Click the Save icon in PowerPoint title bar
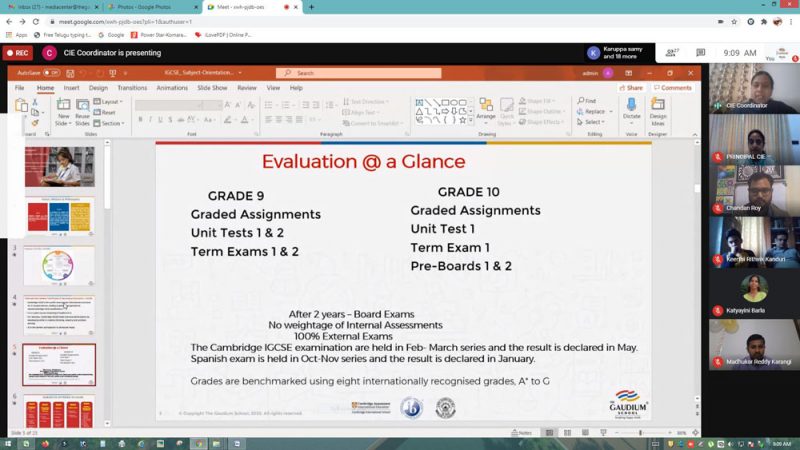The image size is (800, 450). [x=70, y=73]
